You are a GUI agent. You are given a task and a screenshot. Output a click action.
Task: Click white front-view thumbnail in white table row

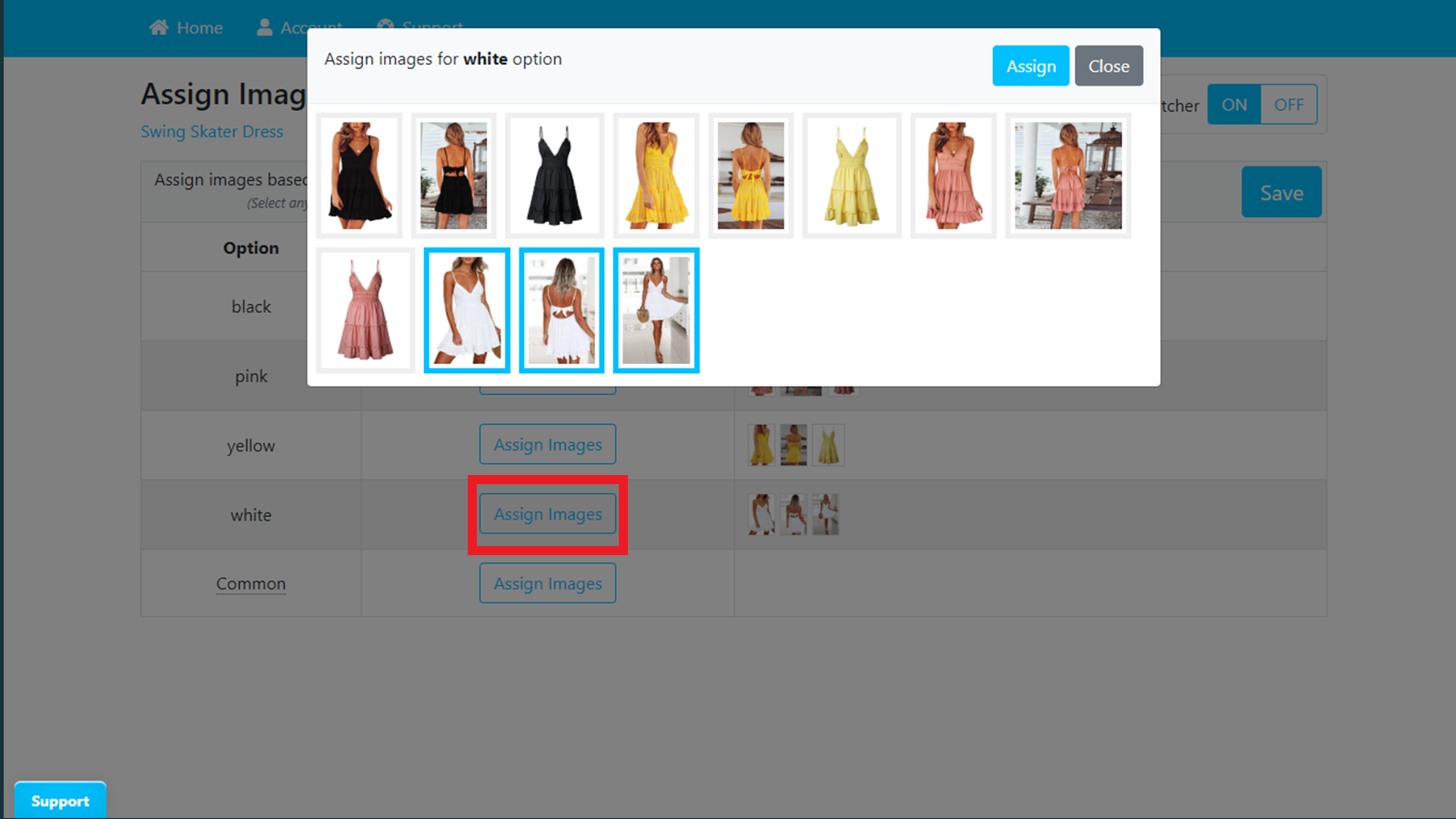click(762, 514)
